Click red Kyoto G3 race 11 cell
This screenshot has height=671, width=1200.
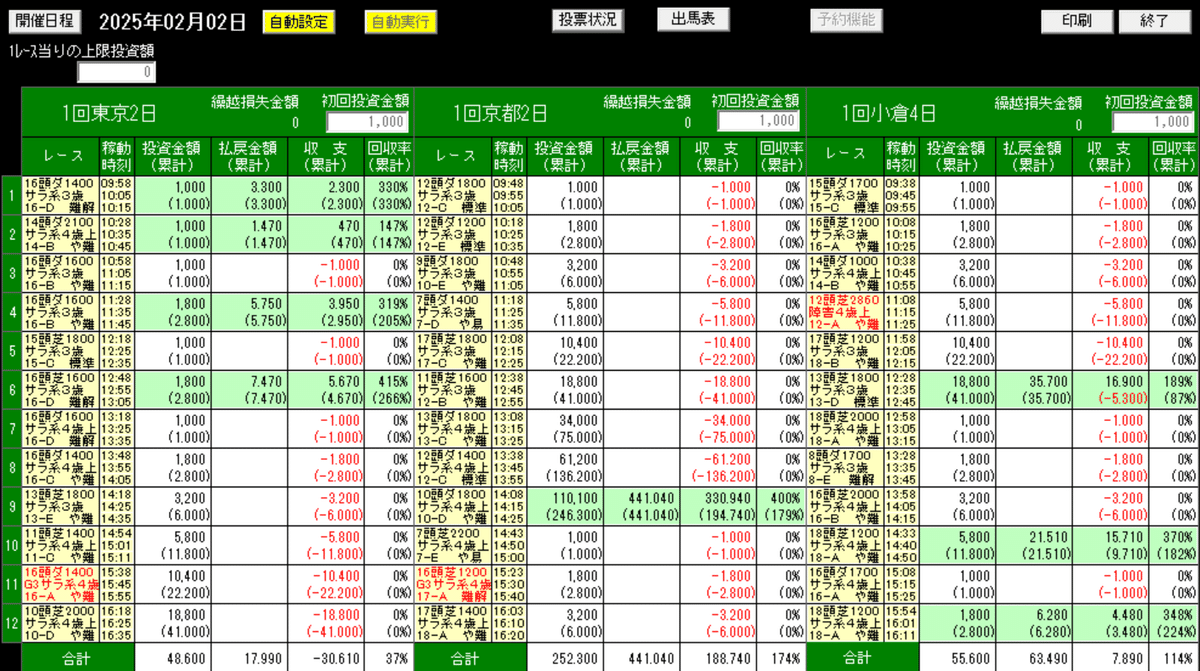(452, 584)
